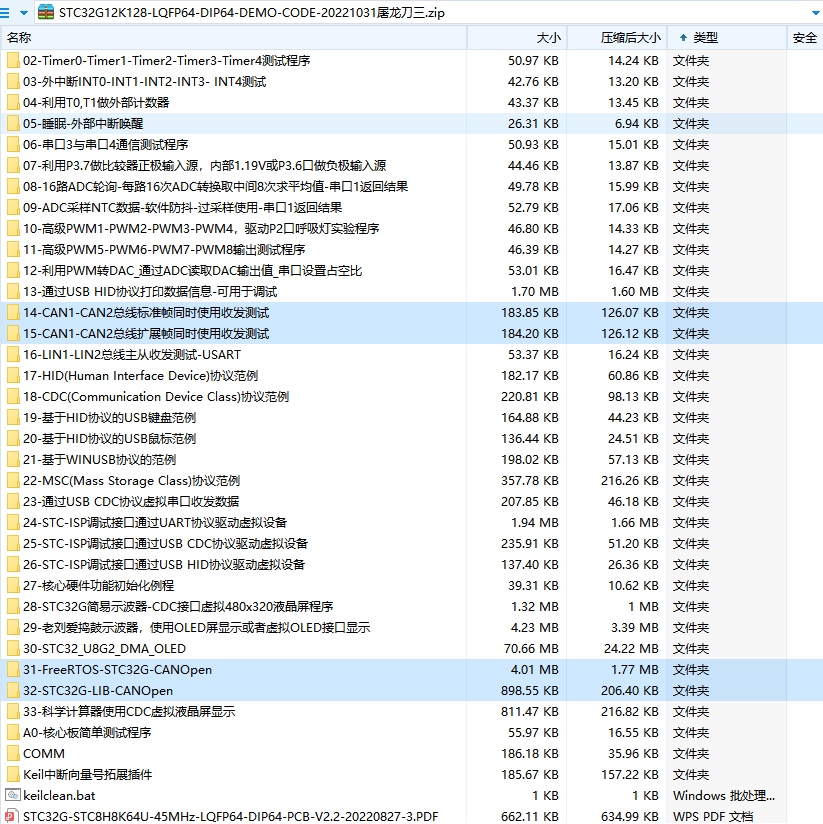Select 31-FreeRTOS-STC32G-CANOpen folder
Viewport: 823px width, 824px height.
[x=117, y=670]
